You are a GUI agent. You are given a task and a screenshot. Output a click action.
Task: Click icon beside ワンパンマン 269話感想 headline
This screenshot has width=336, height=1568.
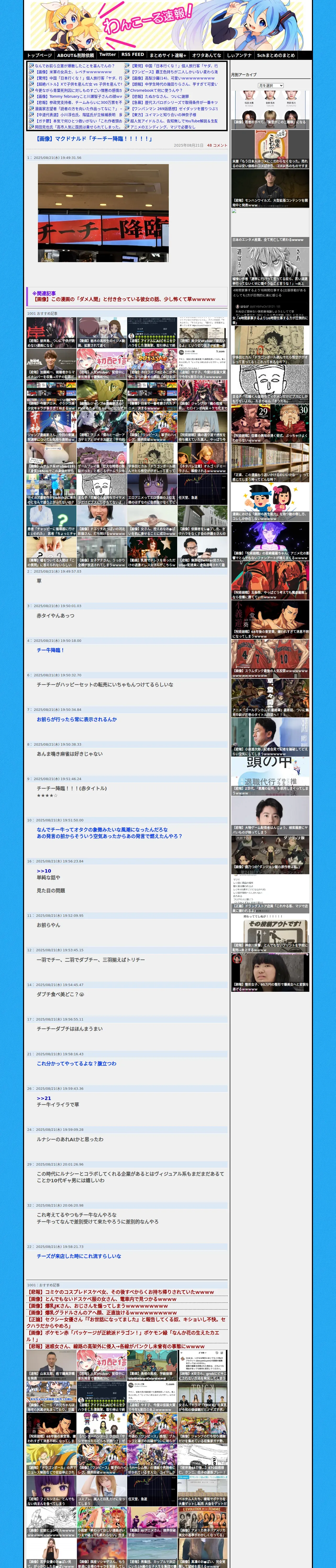pyautogui.click(x=127, y=108)
